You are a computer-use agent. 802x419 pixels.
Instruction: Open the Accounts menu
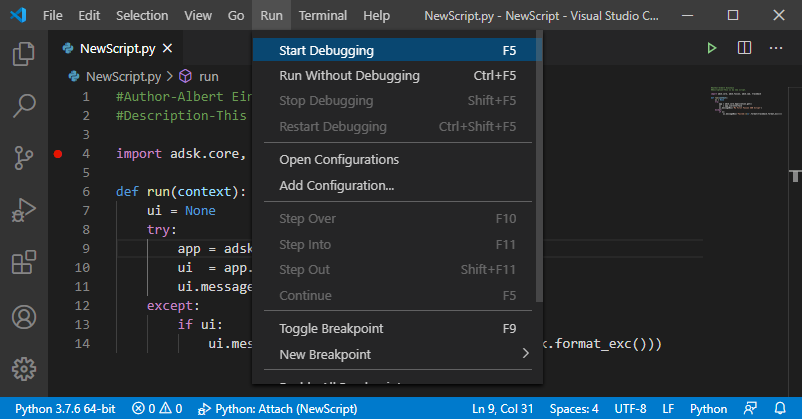tap(24, 317)
